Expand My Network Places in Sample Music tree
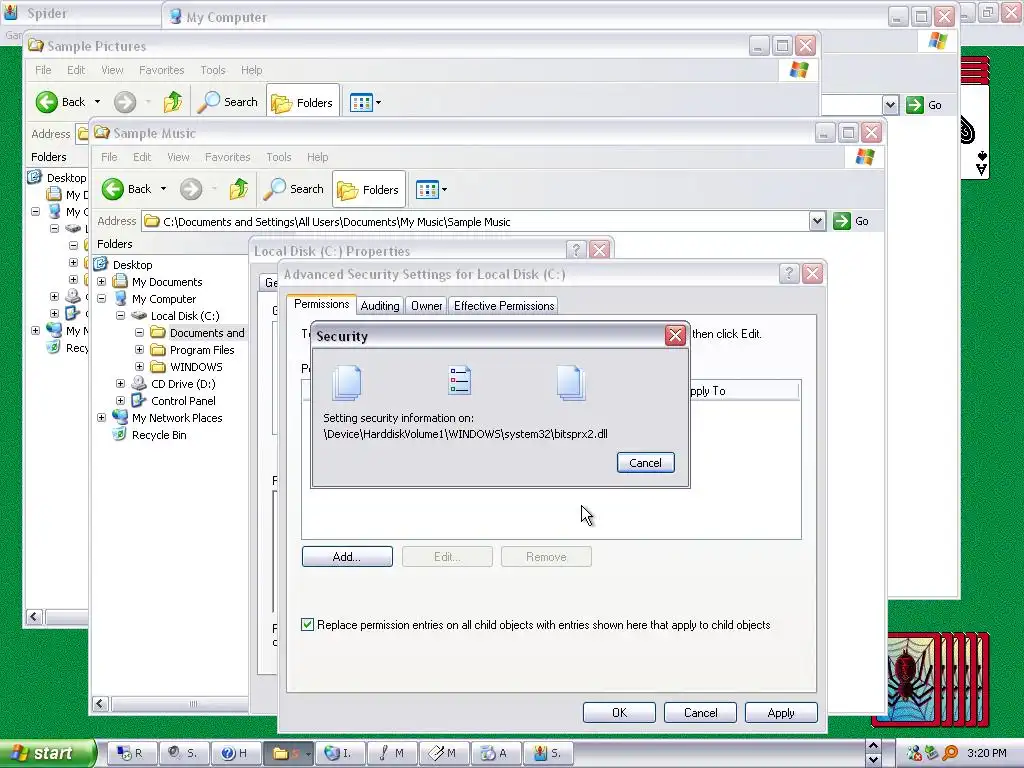This screenshot has width=1024, height=768. (102, 418)
